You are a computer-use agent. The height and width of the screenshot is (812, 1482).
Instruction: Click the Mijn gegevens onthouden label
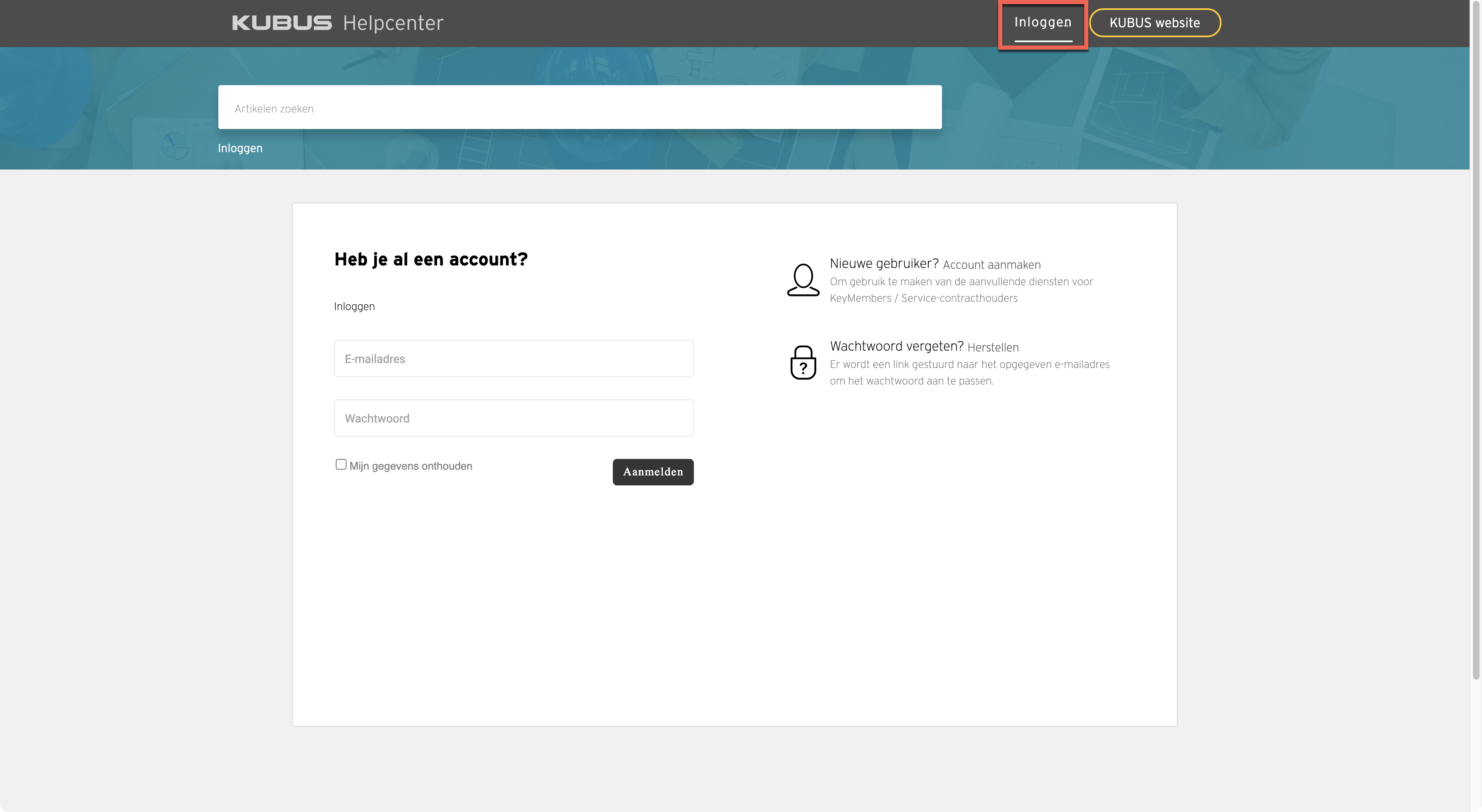point(410,466)
